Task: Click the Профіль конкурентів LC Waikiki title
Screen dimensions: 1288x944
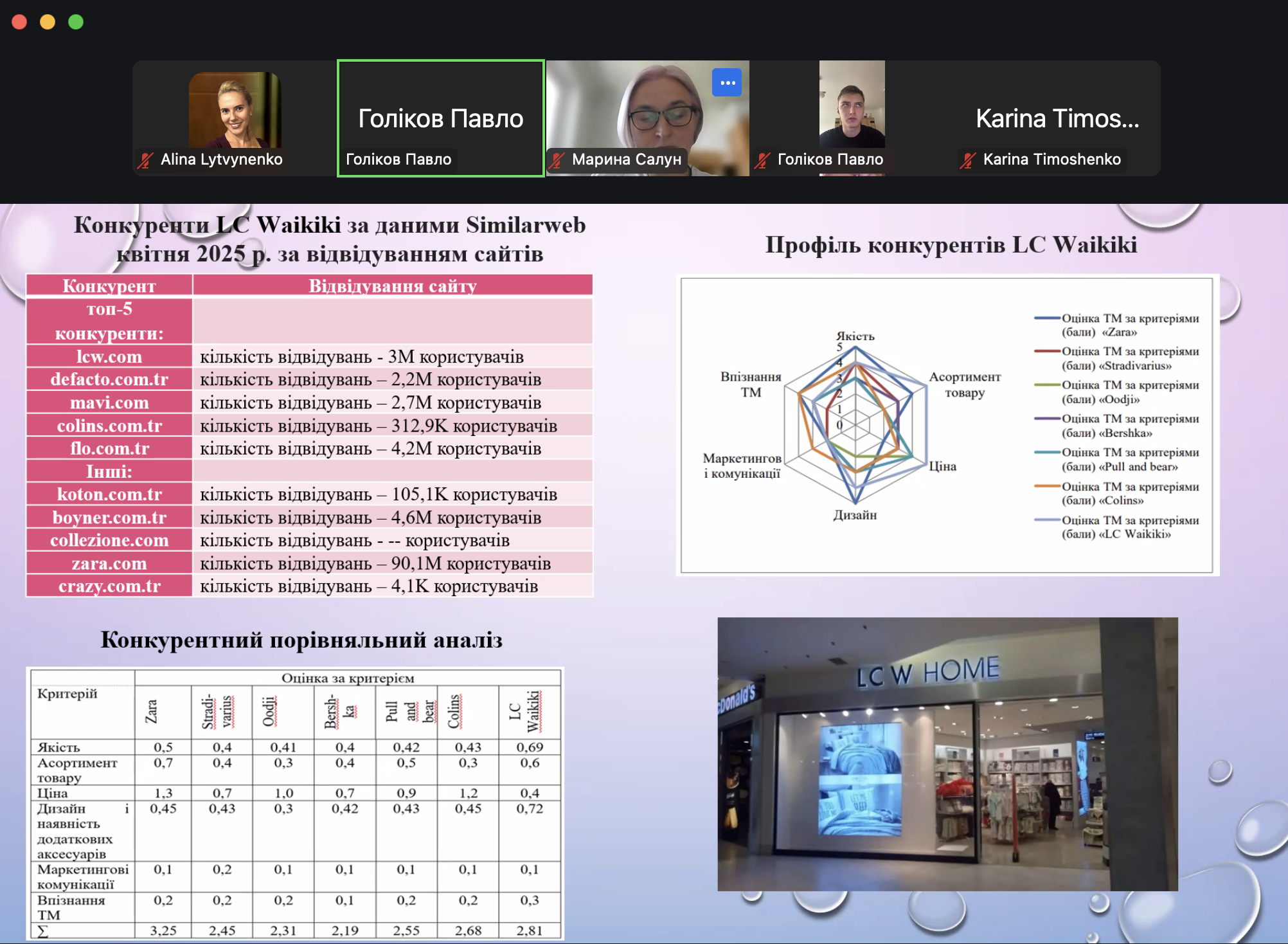Action: point(951,244)
